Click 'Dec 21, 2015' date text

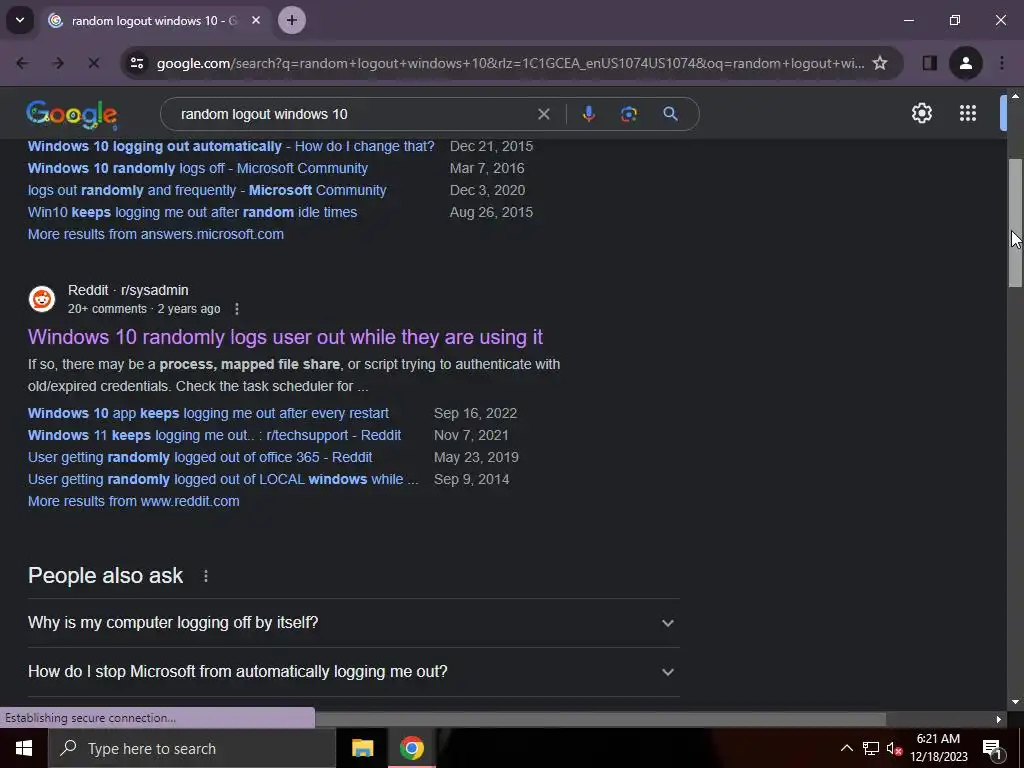491,146
